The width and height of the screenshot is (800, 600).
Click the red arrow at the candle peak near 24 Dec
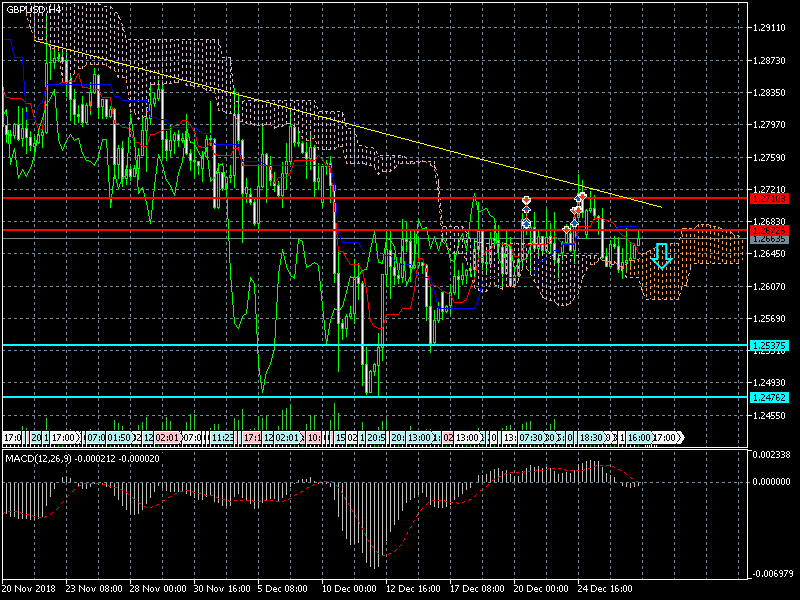pyautogui.click(x=581, y=196)
